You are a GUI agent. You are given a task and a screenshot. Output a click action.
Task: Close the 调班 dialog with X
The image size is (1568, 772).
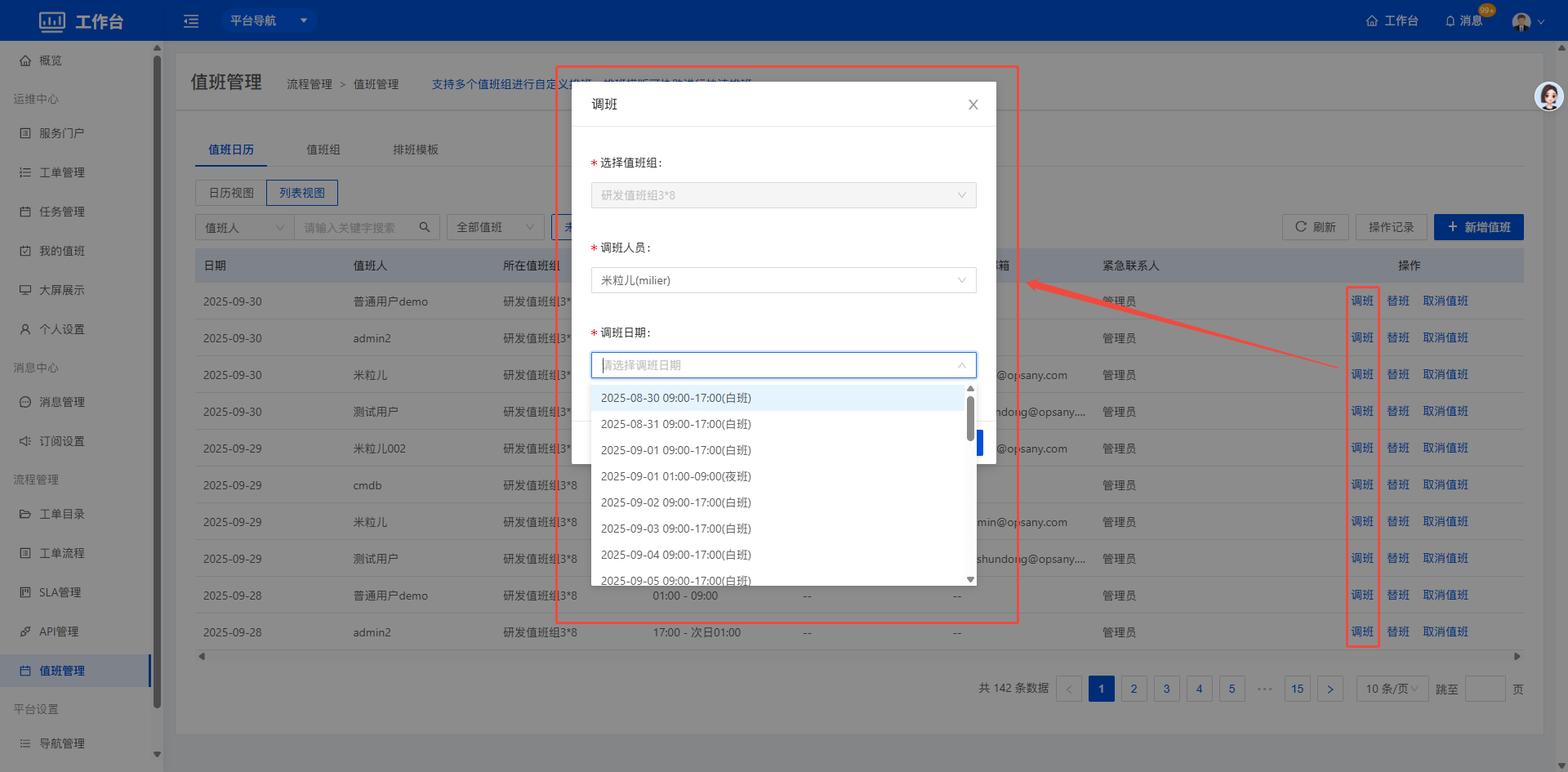pyautogui.click(x=973, y=105)
